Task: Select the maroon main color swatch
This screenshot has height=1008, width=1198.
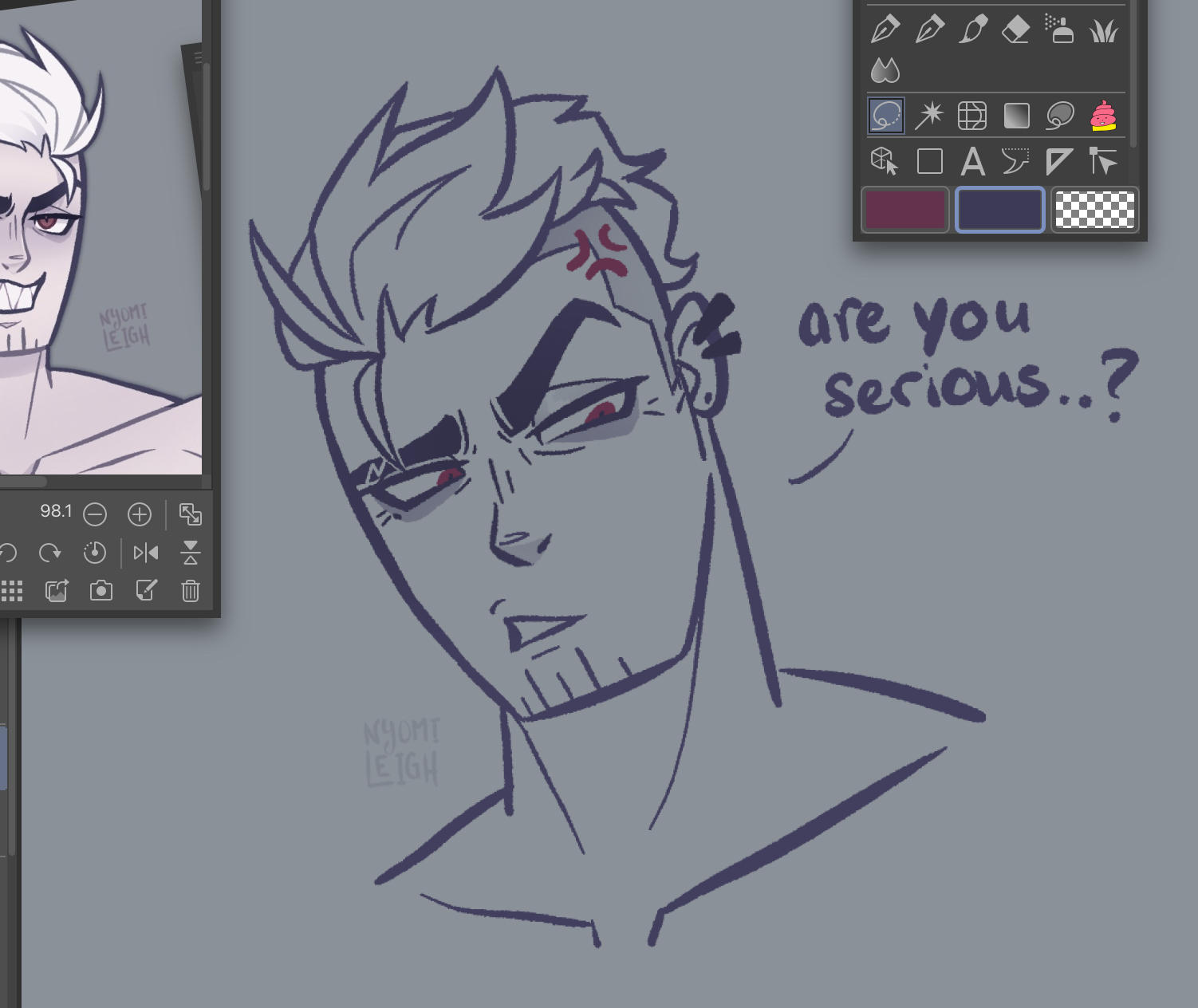Action: point(905,210)
